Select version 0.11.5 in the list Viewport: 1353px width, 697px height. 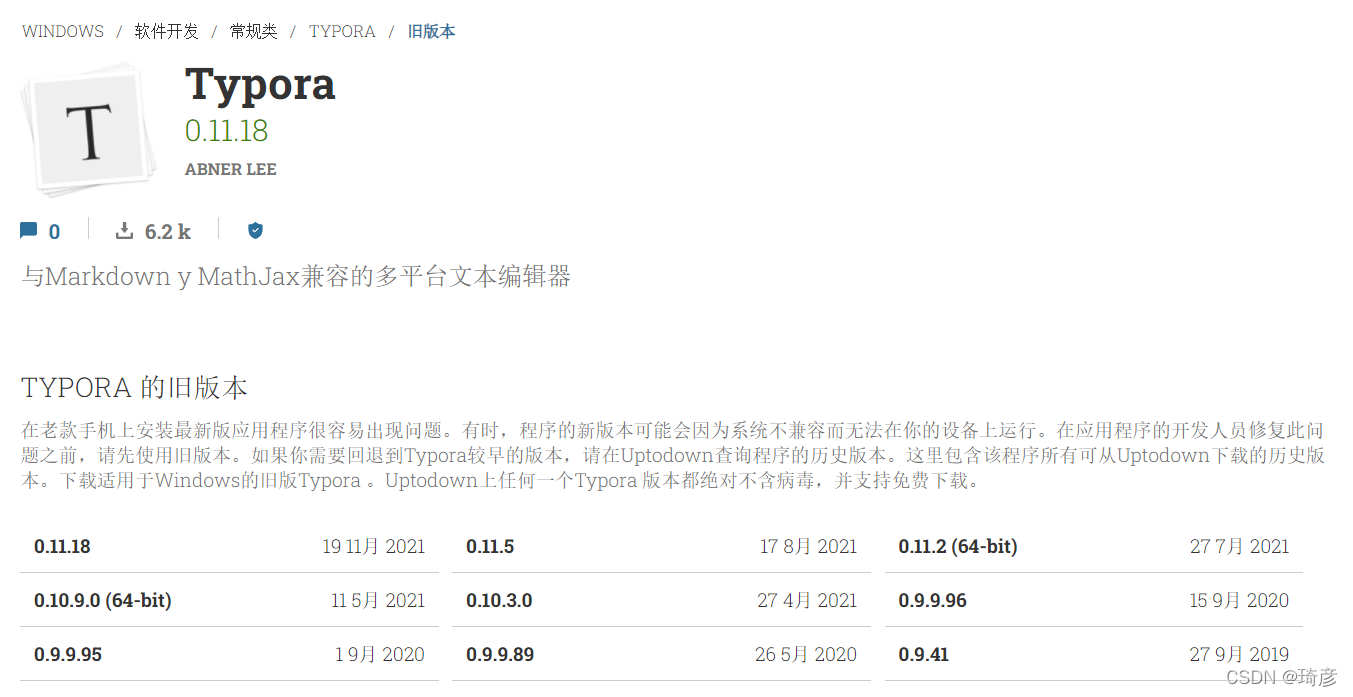coord(490,546)
